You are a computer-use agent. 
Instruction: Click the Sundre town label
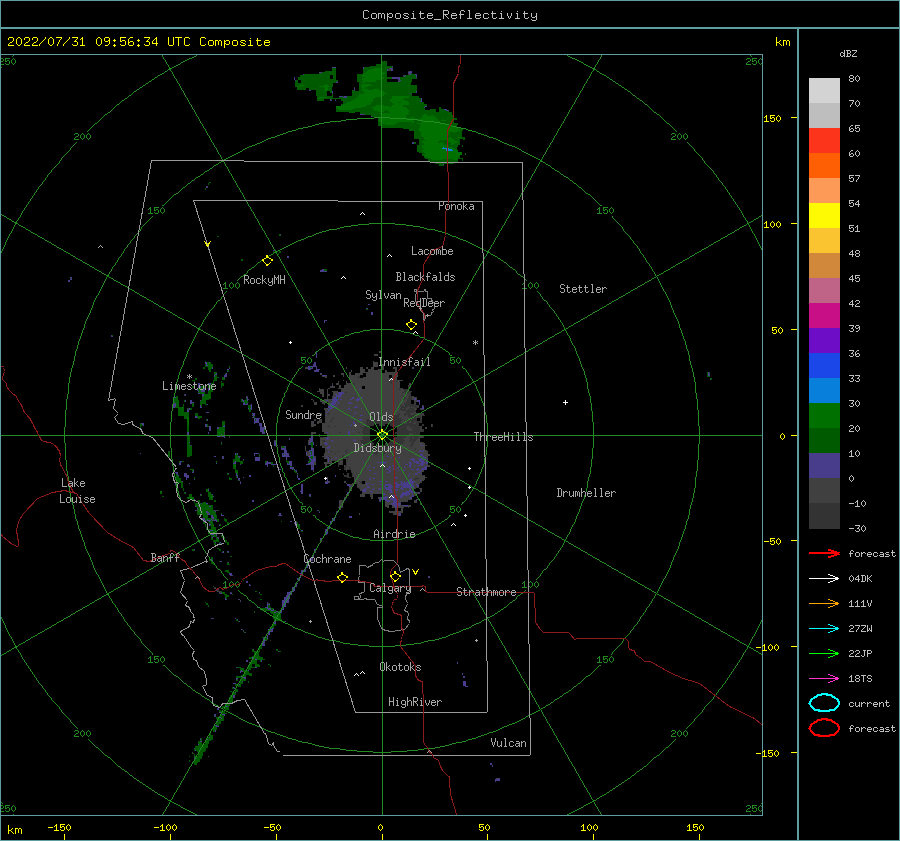click(x=303, y=414)
